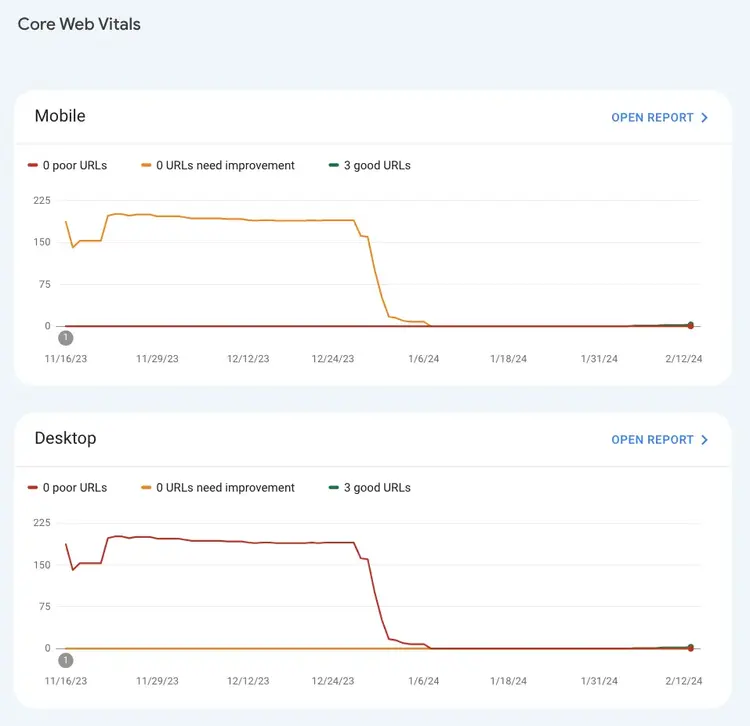Click '3 good URLs' in Desktop card
The width and height of the screenshot is (750, 726).
(x=377, y=488)
